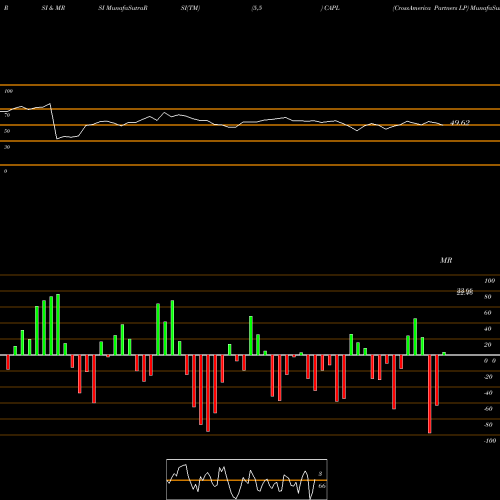Click the -20 label on the MR axis
The width and height of the screenshot is (500, 500).
[x=488, y=377]
